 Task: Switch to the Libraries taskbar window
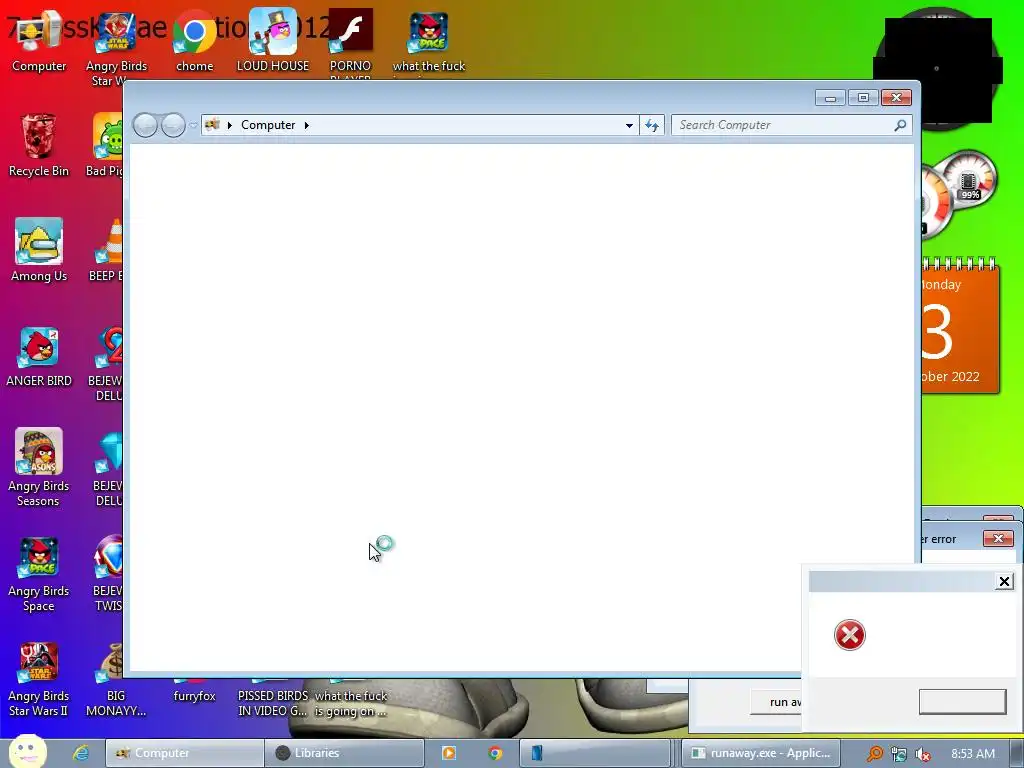point(344,753)
